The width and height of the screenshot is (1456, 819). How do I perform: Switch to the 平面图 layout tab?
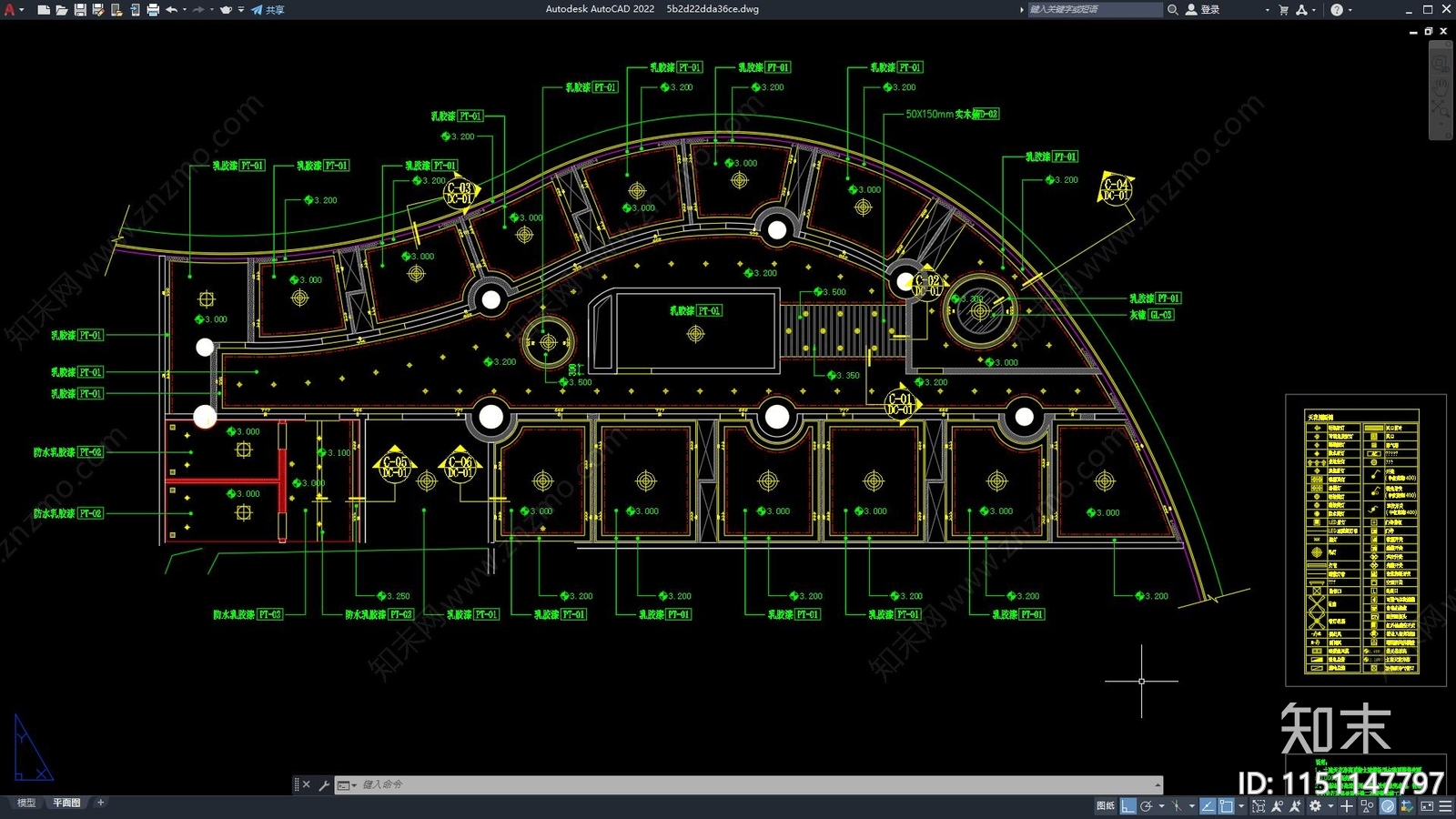pos(66,803)
